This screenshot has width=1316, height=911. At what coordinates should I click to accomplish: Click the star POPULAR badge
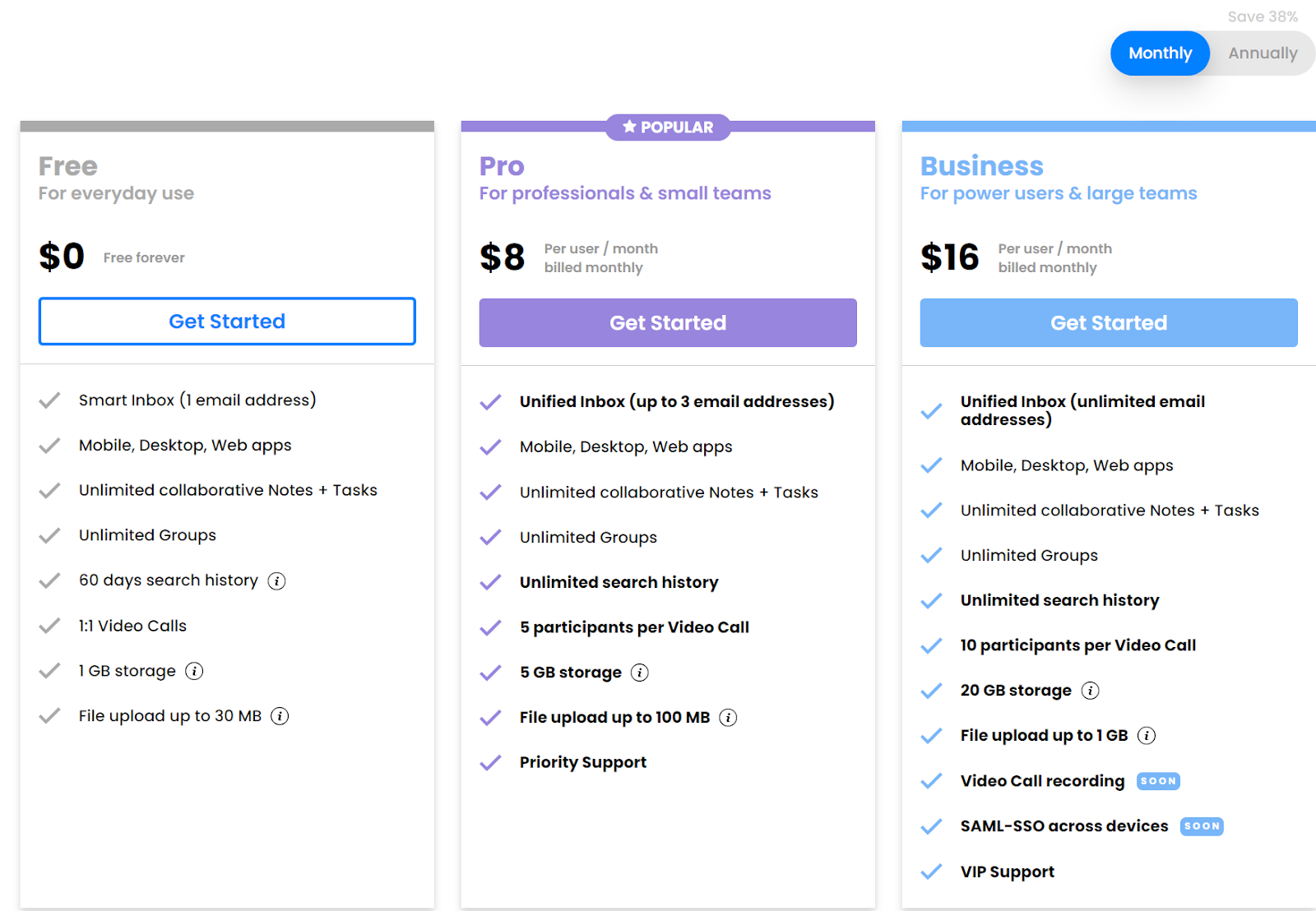[x=668, y=127]
